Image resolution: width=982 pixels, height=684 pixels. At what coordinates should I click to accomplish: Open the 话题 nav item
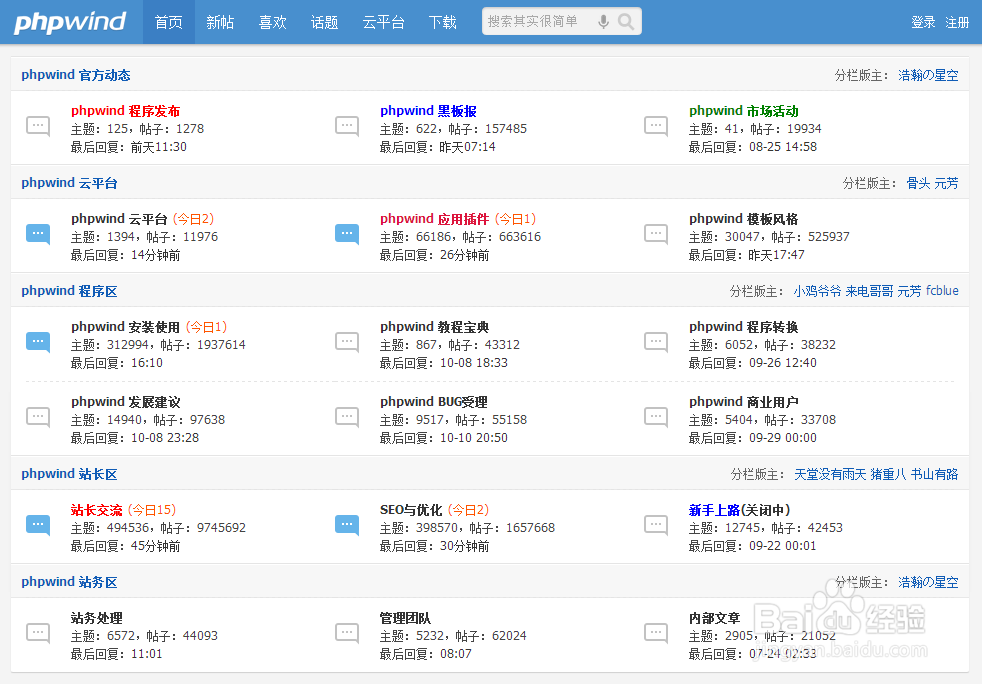tap(324, 23)
